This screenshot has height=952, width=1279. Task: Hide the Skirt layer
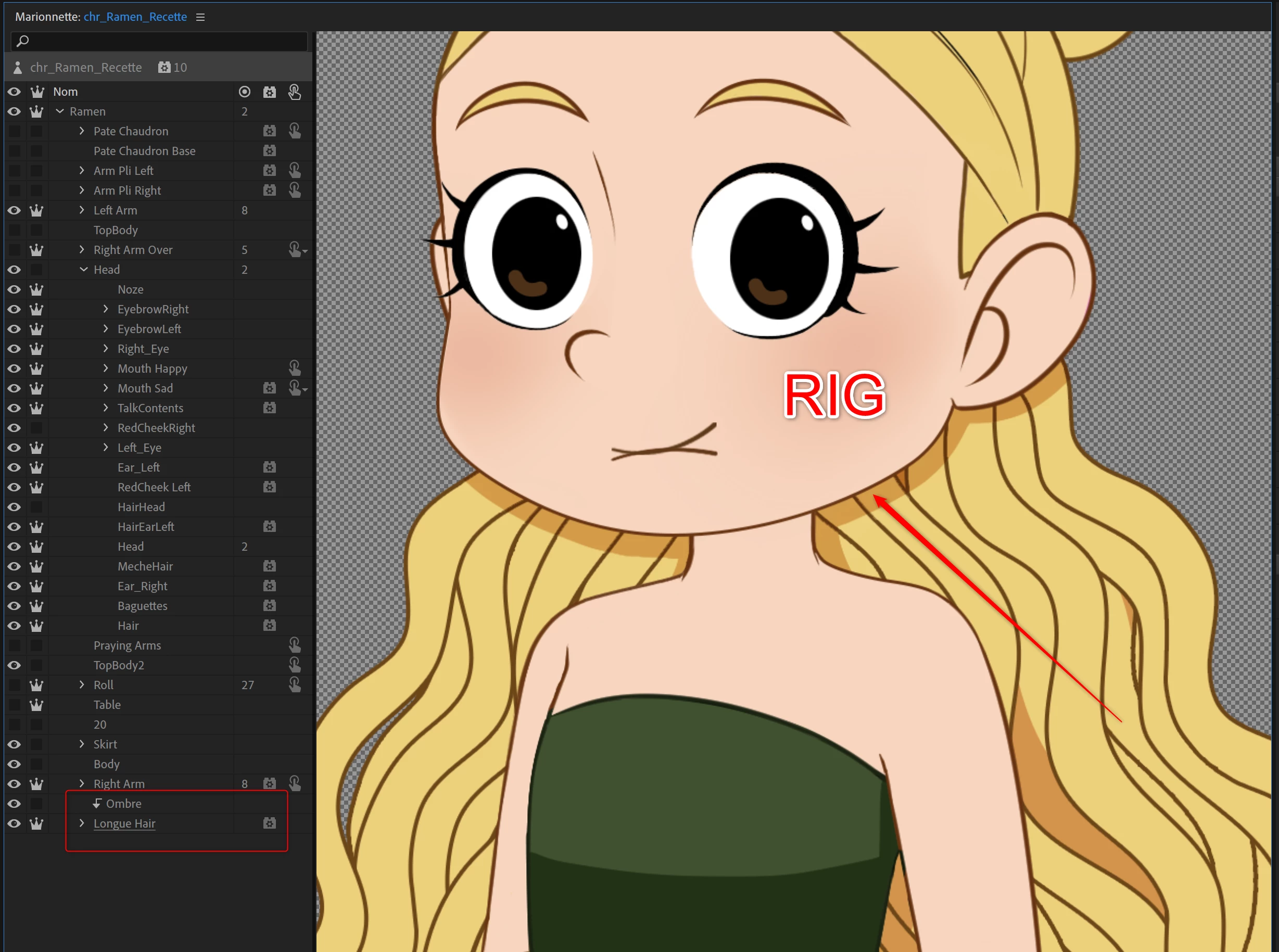tap(15, 744)
